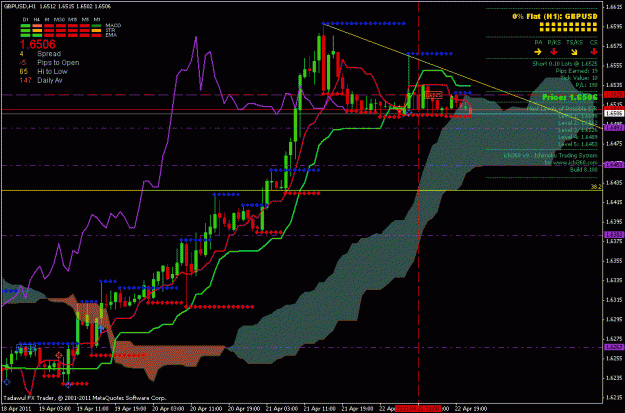Image resolution: width=625 pixels, height=413 pixels.
Task: Click the D1 timeframe label
Action: (25, 19)
